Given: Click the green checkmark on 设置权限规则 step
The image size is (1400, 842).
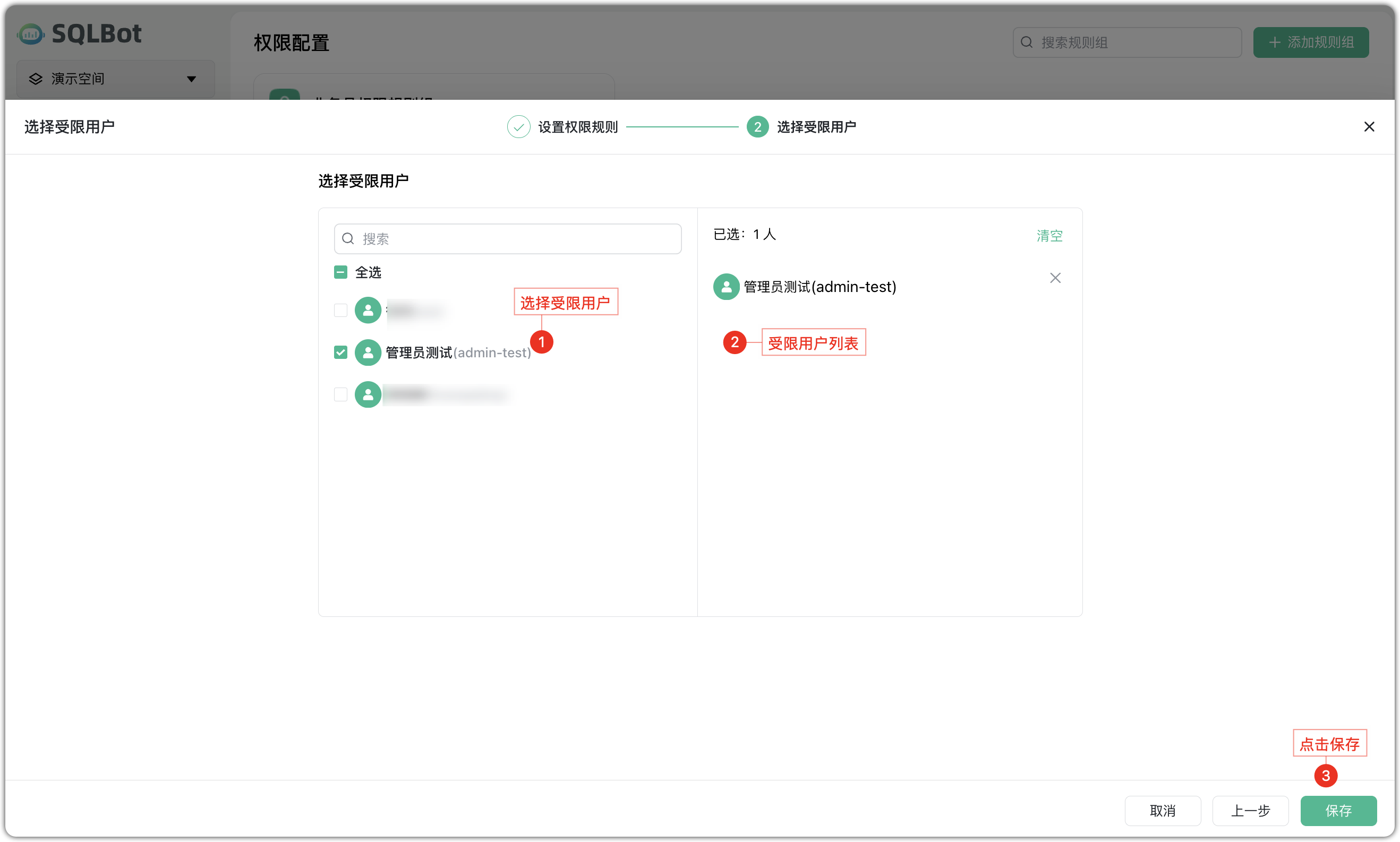Looking at the screenshot, I should tap(518, 126).
